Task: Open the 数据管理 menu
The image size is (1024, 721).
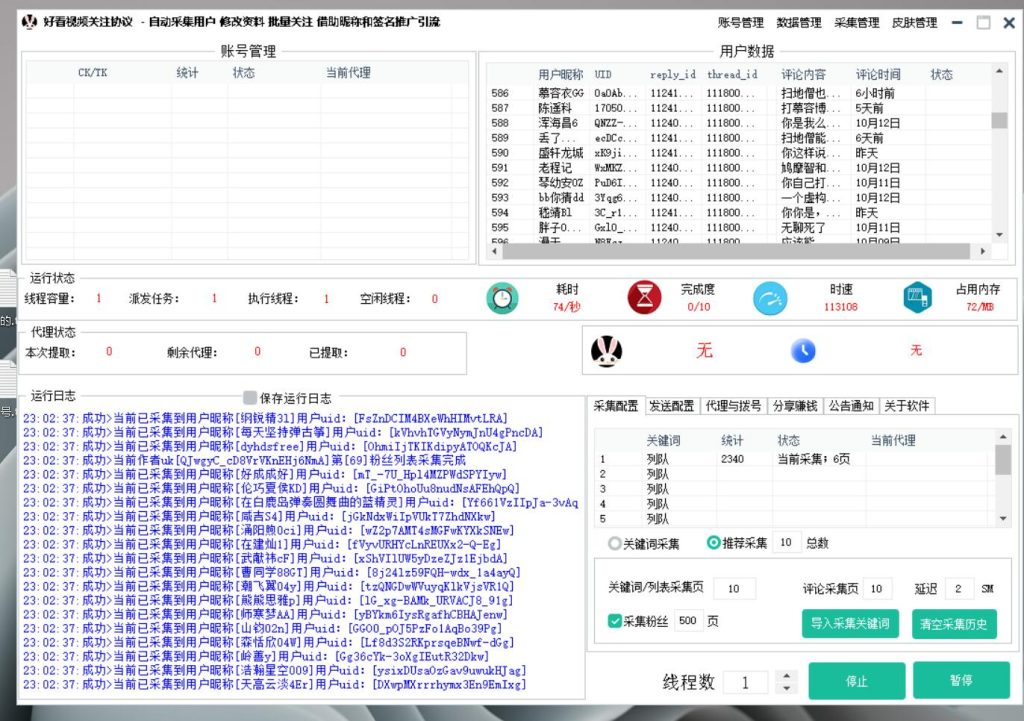Action: 797,21
